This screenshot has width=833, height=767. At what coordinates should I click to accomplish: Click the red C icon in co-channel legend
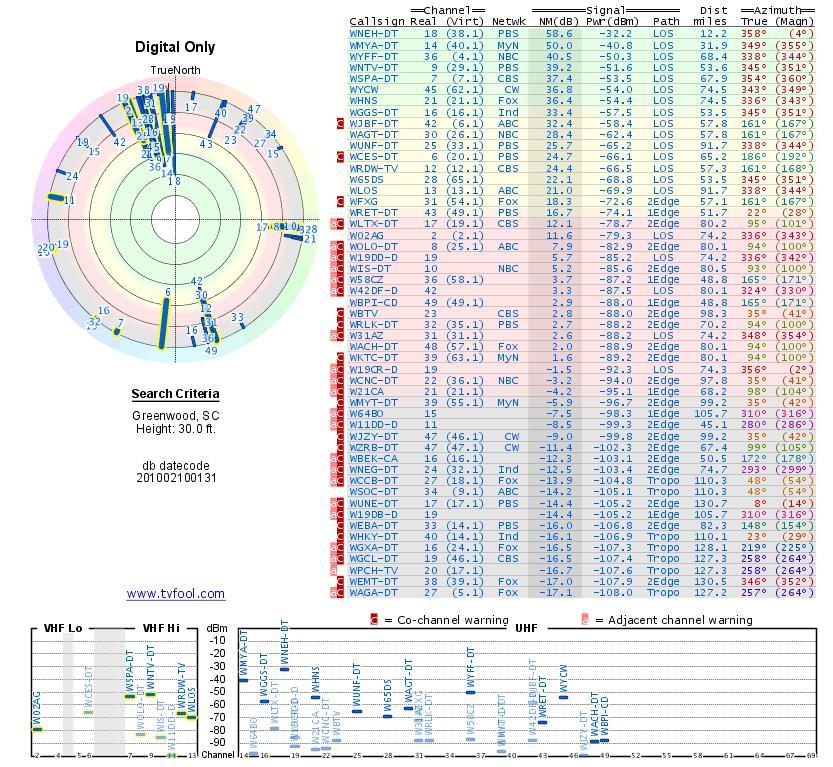374,620
